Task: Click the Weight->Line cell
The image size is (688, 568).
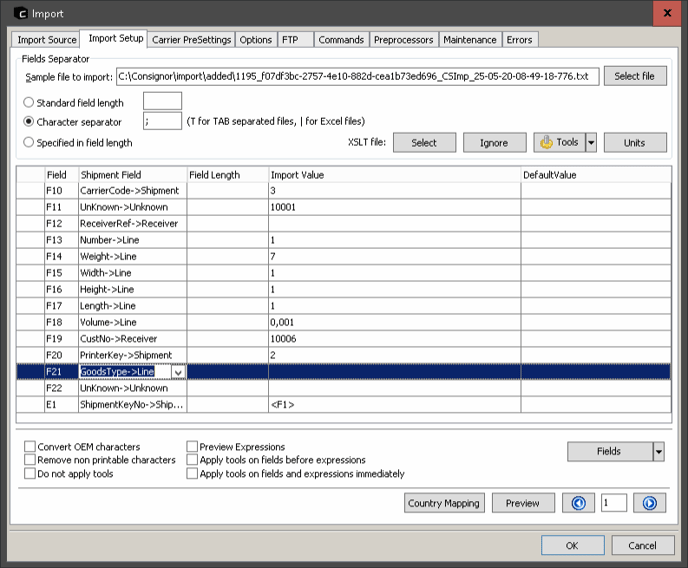Action: (x=133, y=257)
